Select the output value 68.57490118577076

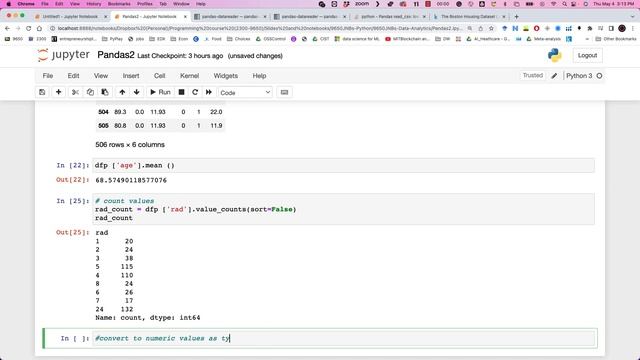[x=131, y=180]
